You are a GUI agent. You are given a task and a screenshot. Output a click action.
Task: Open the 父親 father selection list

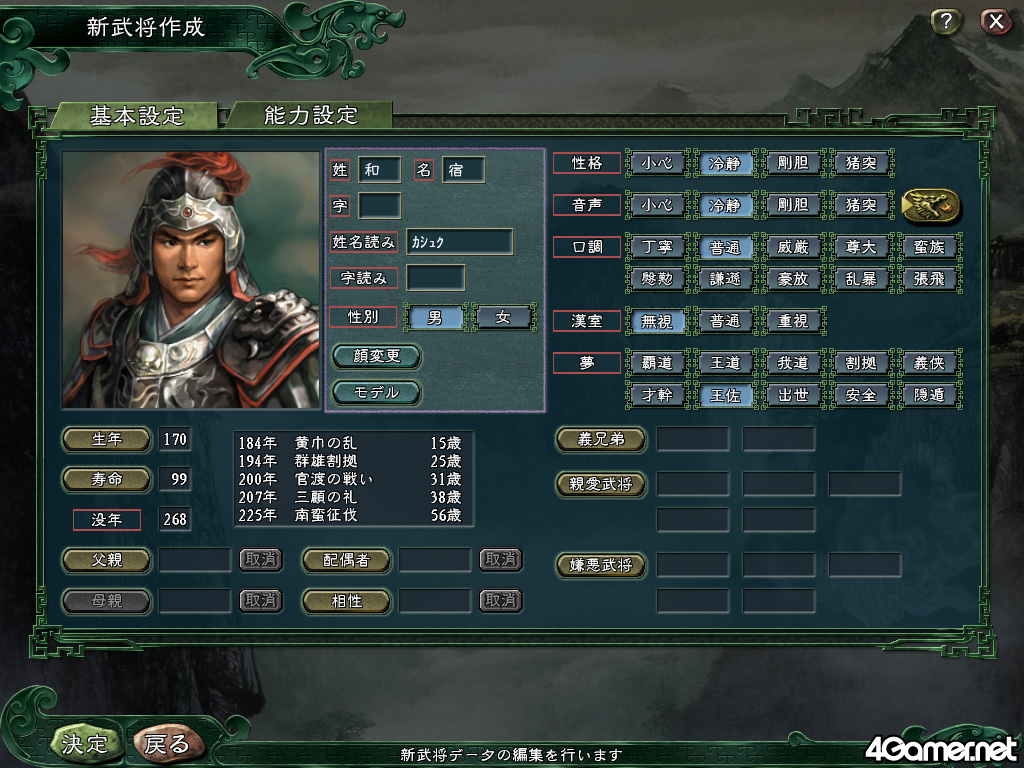tap(106, 560)
